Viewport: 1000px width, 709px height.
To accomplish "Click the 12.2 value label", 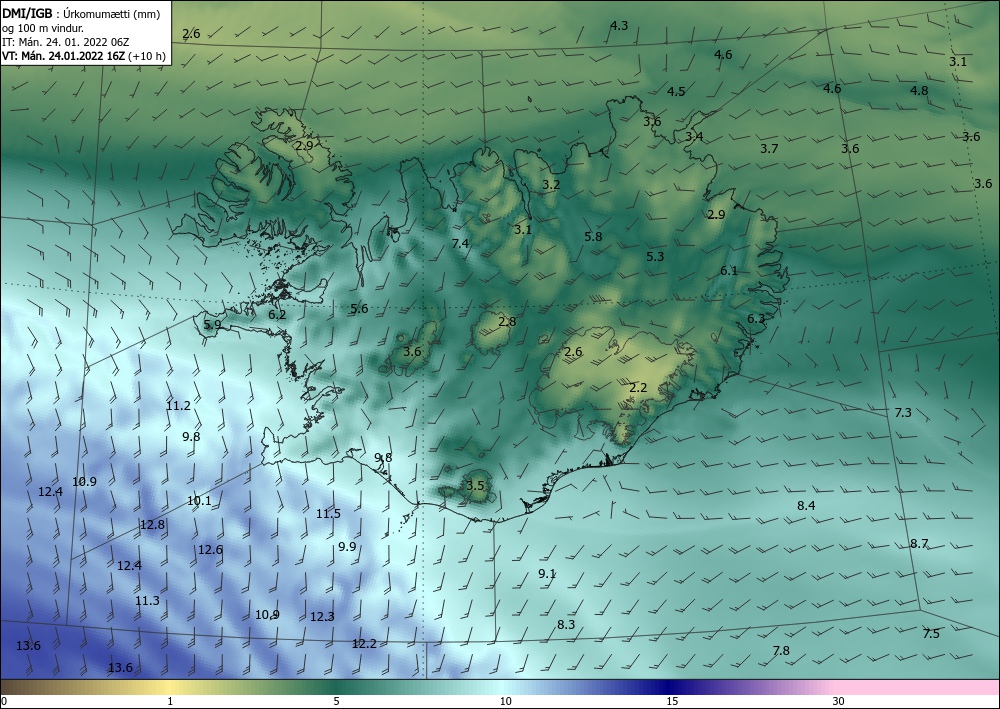I will (364, 644).
